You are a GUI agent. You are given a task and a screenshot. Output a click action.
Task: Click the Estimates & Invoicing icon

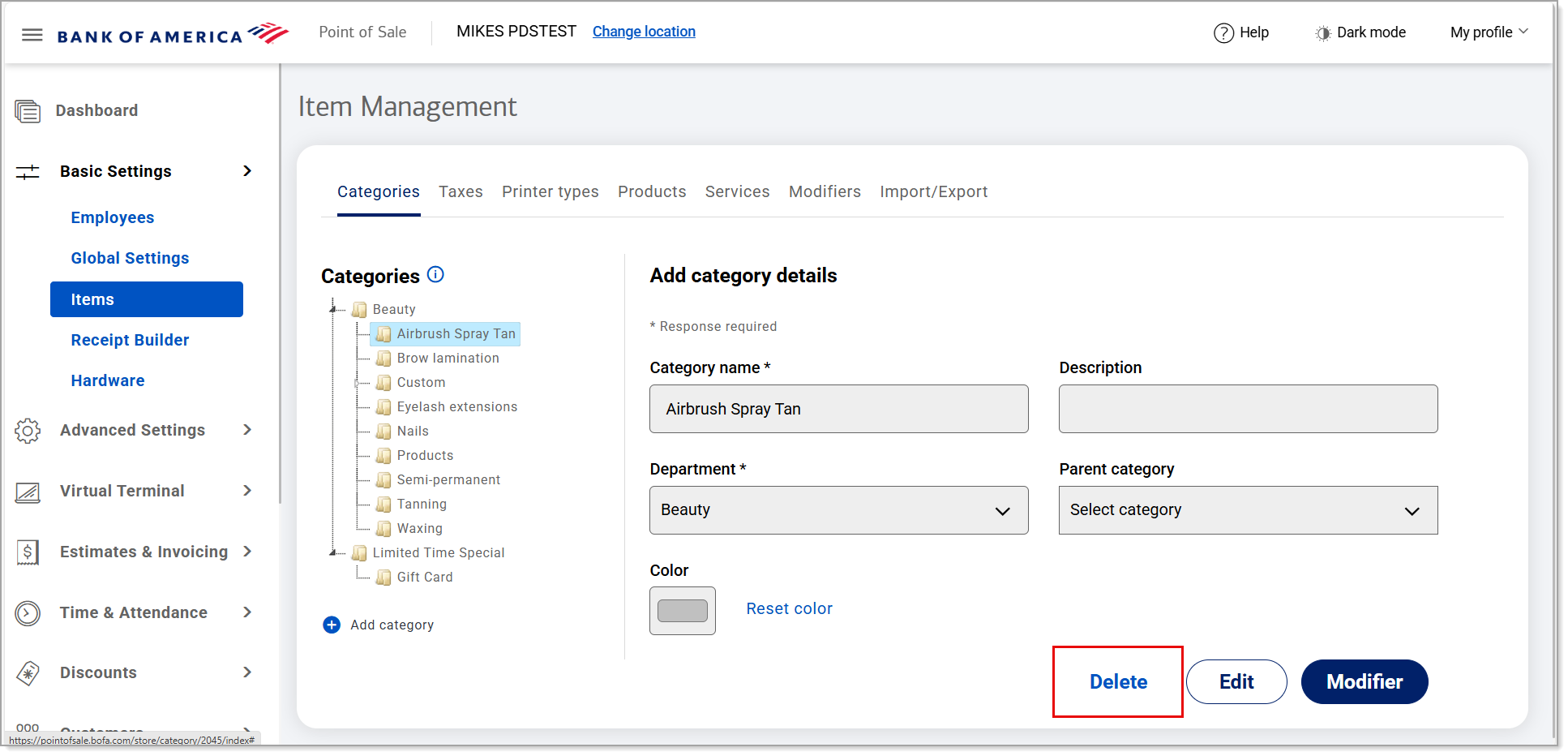pos(28,552)
